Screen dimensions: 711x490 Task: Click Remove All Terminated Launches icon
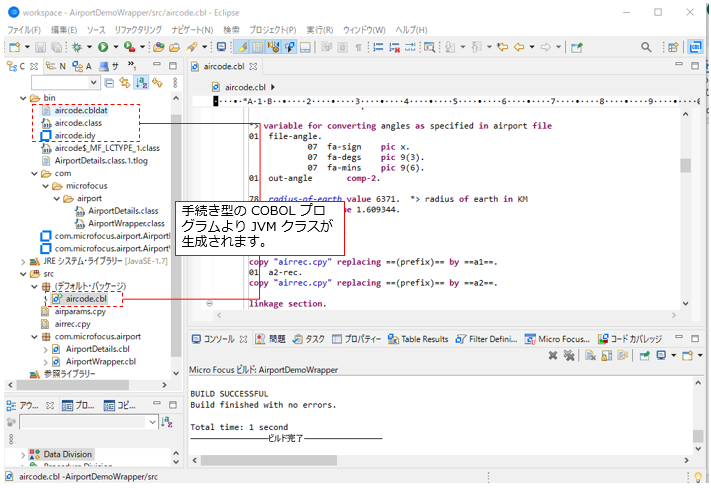(569, 355)
